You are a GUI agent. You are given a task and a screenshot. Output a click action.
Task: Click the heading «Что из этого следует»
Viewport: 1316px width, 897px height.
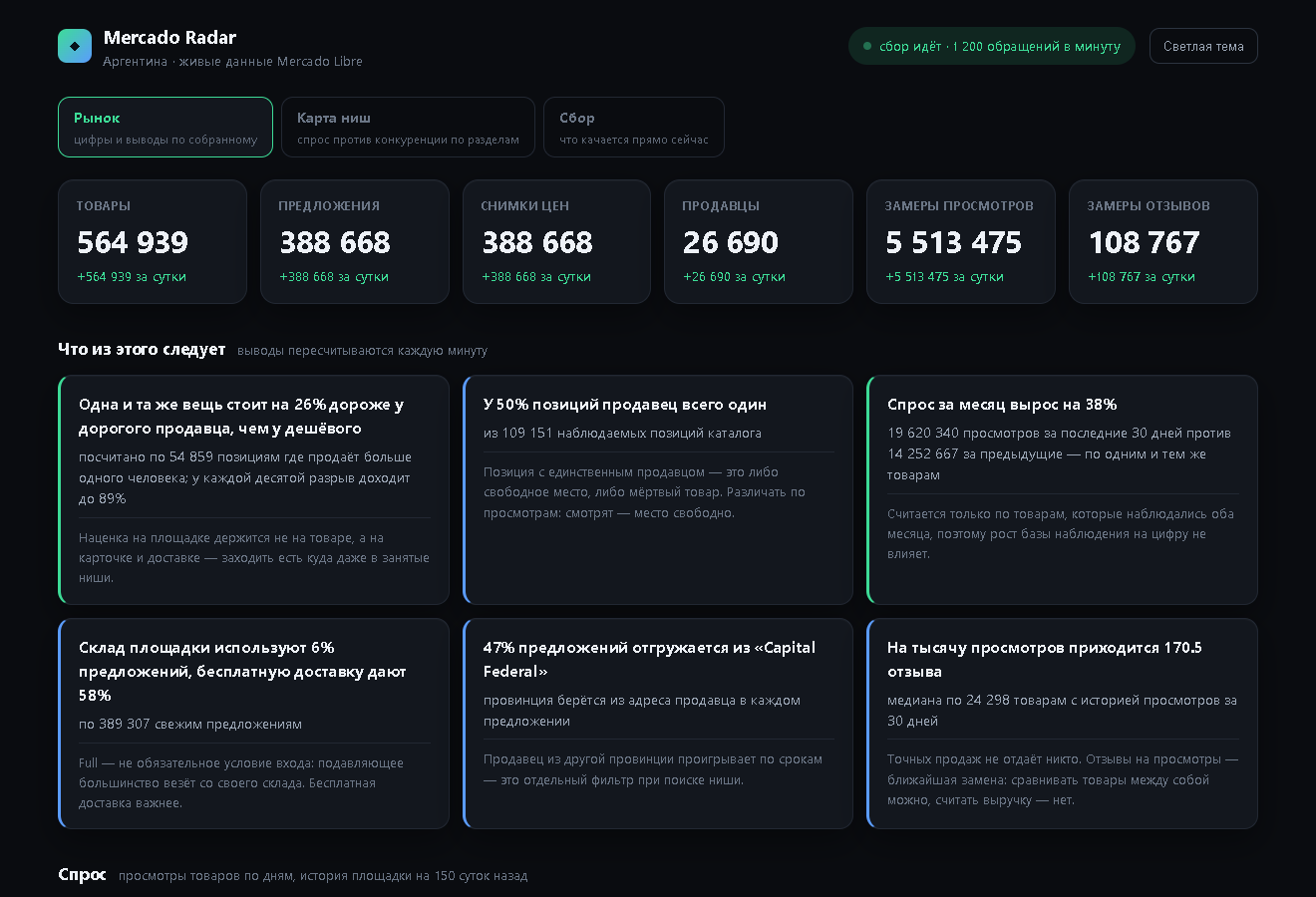(x=142, y=349)
